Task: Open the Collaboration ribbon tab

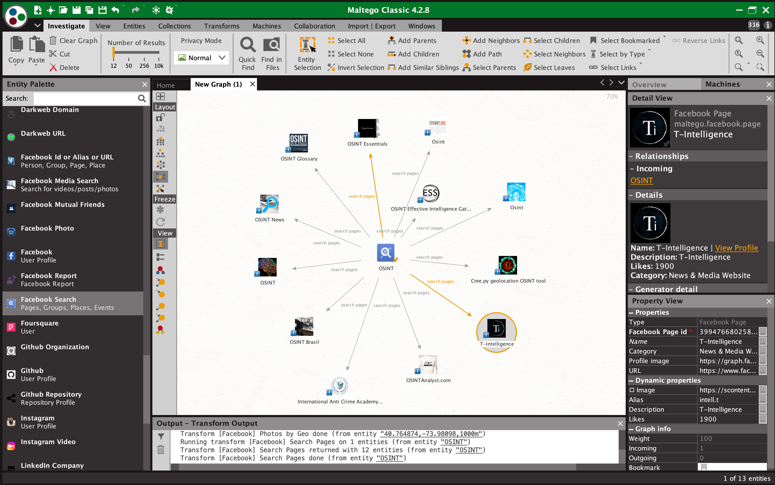Action: (x=314, y=26)
